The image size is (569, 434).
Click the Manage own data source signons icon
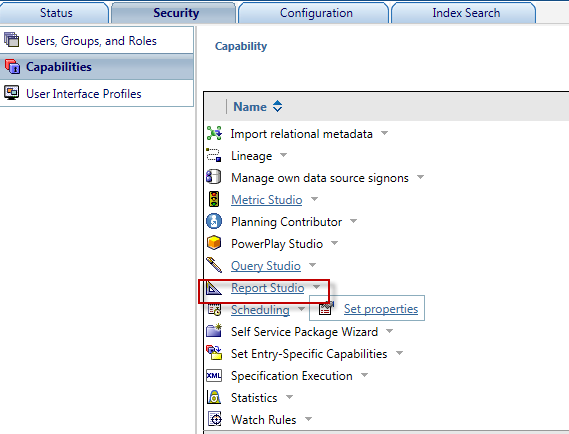[213, 177]
